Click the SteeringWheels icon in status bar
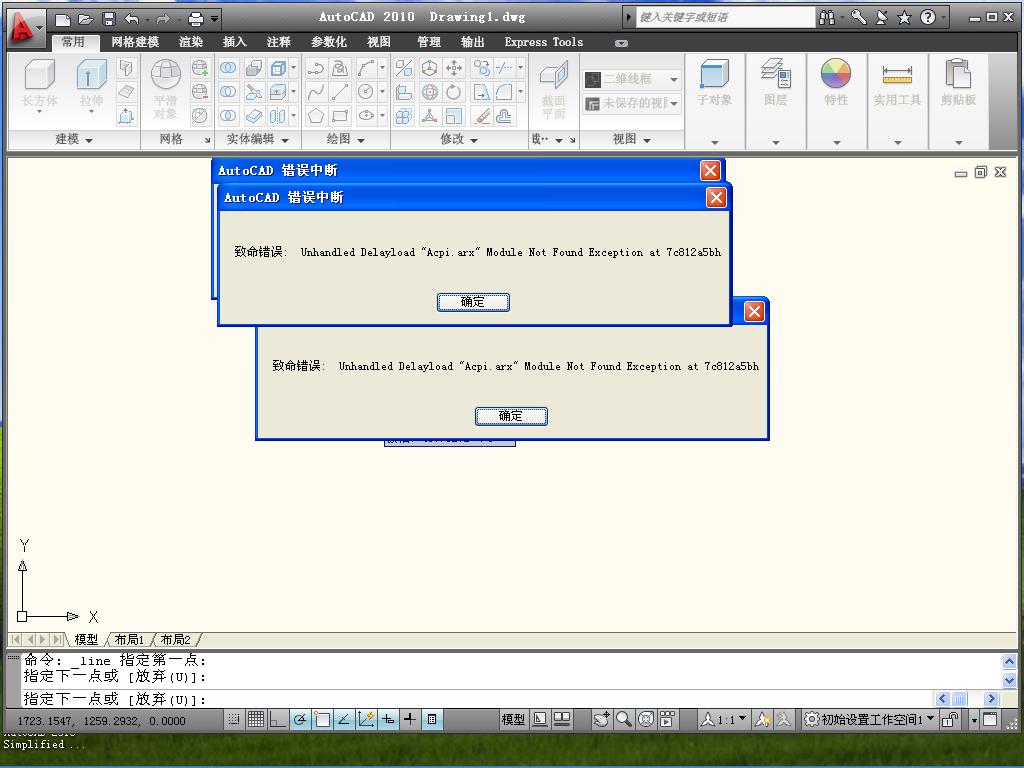Screen dimensions: 1024x768 click(646, 719)
